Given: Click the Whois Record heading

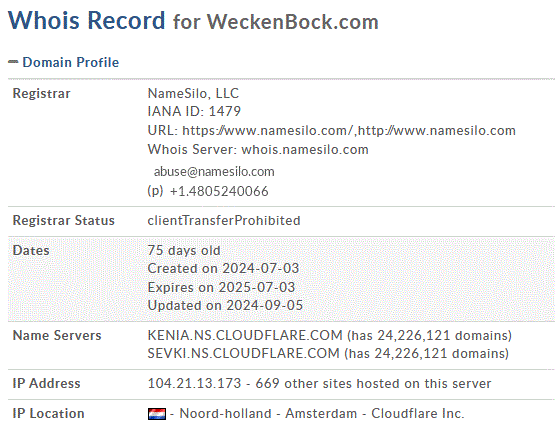Looking at the screenshot, I should click(87, 20).
